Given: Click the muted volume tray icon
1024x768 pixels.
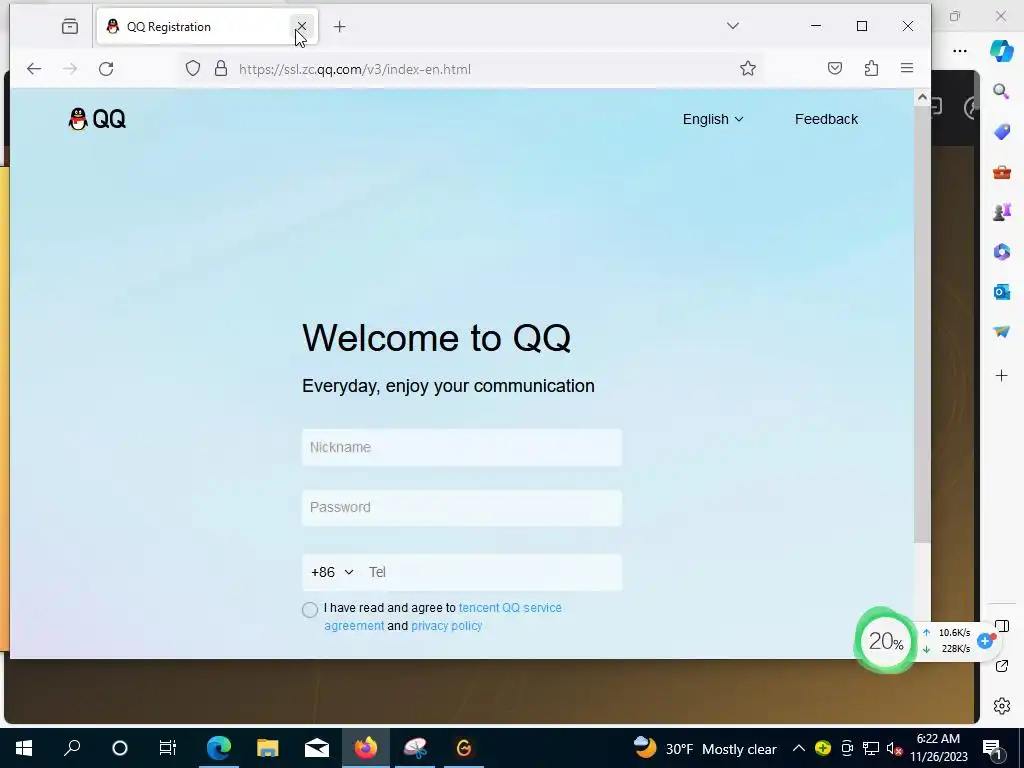Looking at the screenshot, I should pos(894,748).
